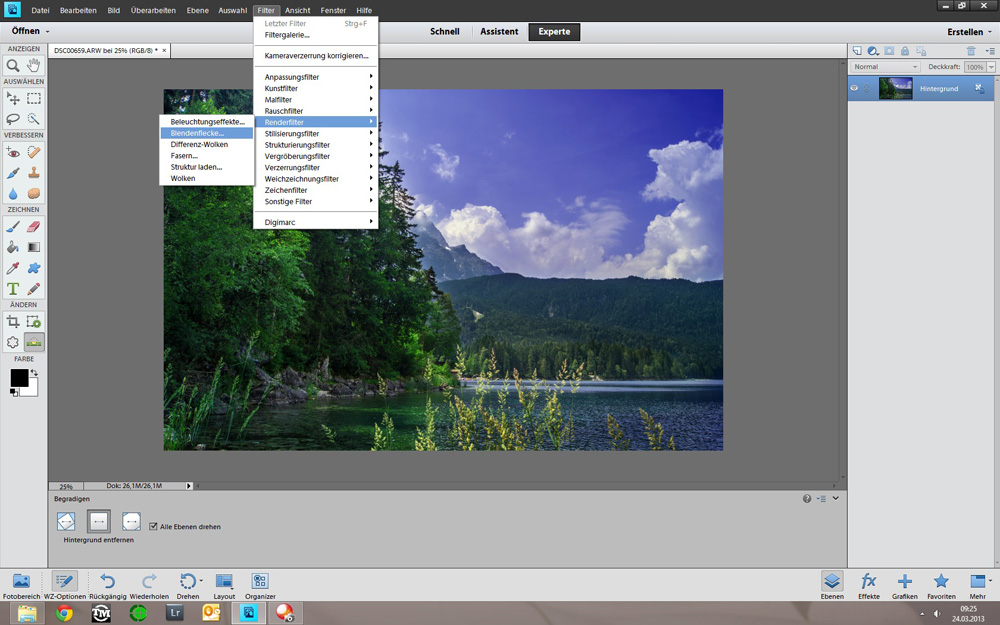Choose Blendenflecke from Renderfilter submenu

pyautogui.click(x=197, y=133)
